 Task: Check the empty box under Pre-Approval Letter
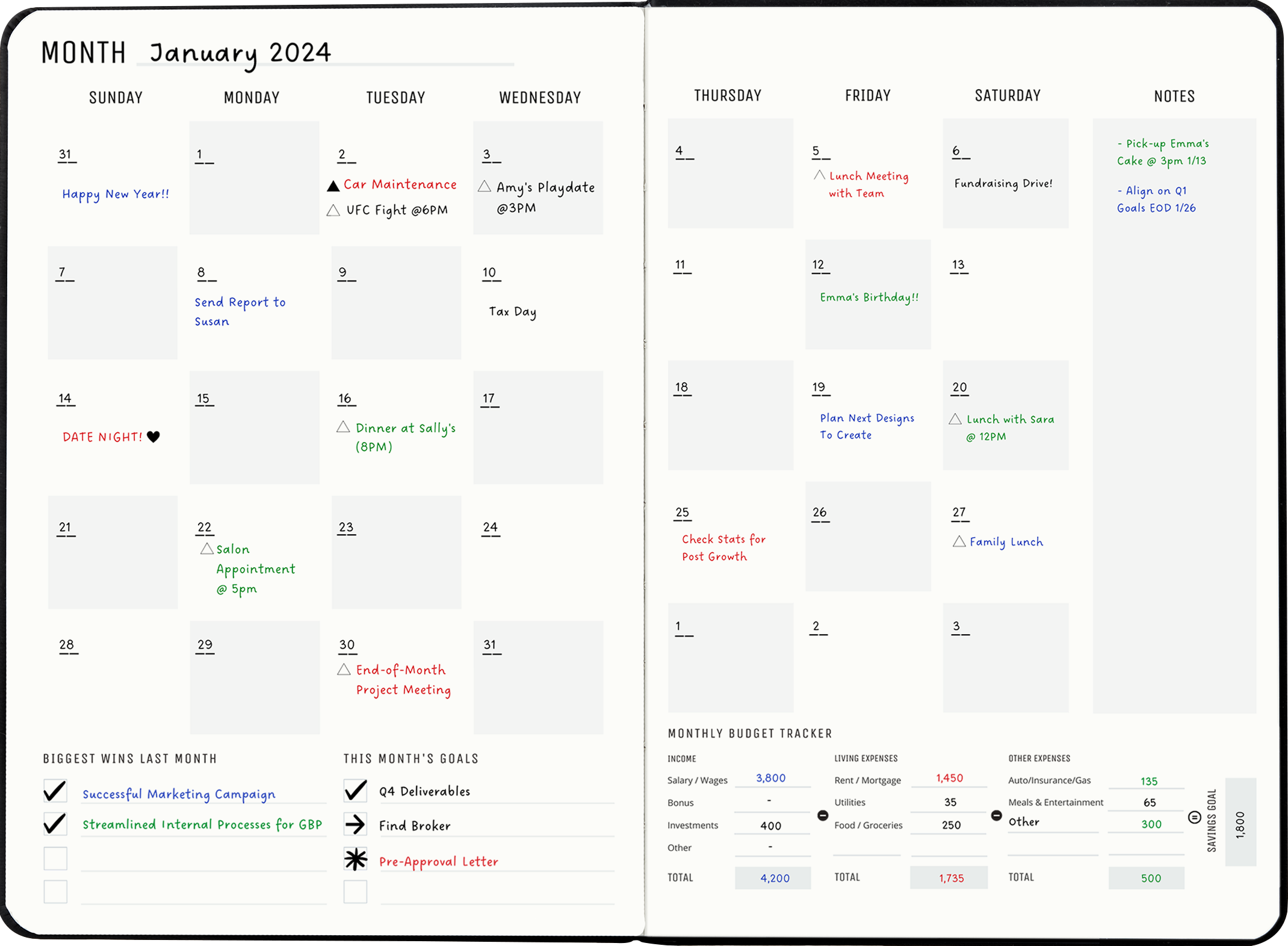355,892
